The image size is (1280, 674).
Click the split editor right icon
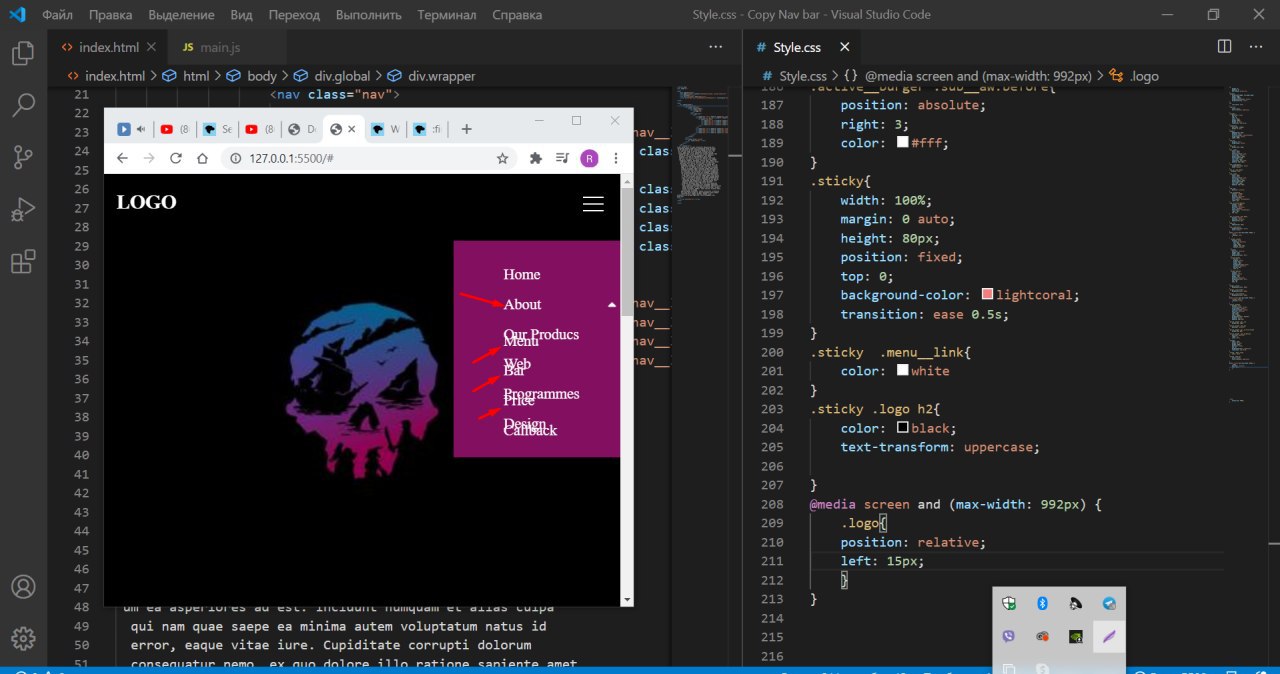1224,47
